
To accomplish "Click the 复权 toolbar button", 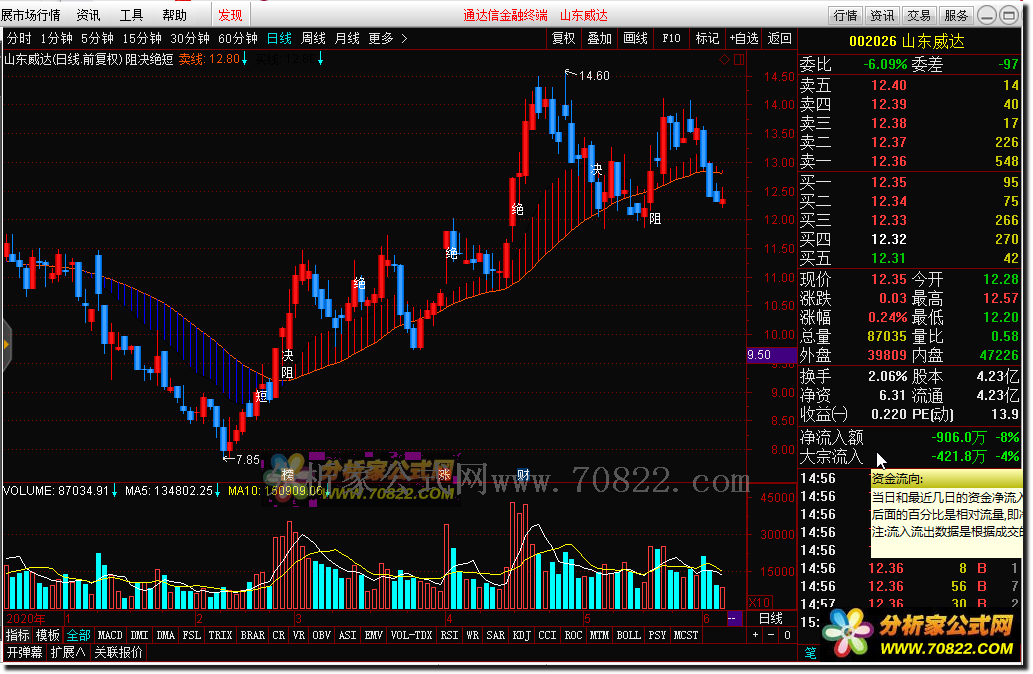I will click(563, 39).
